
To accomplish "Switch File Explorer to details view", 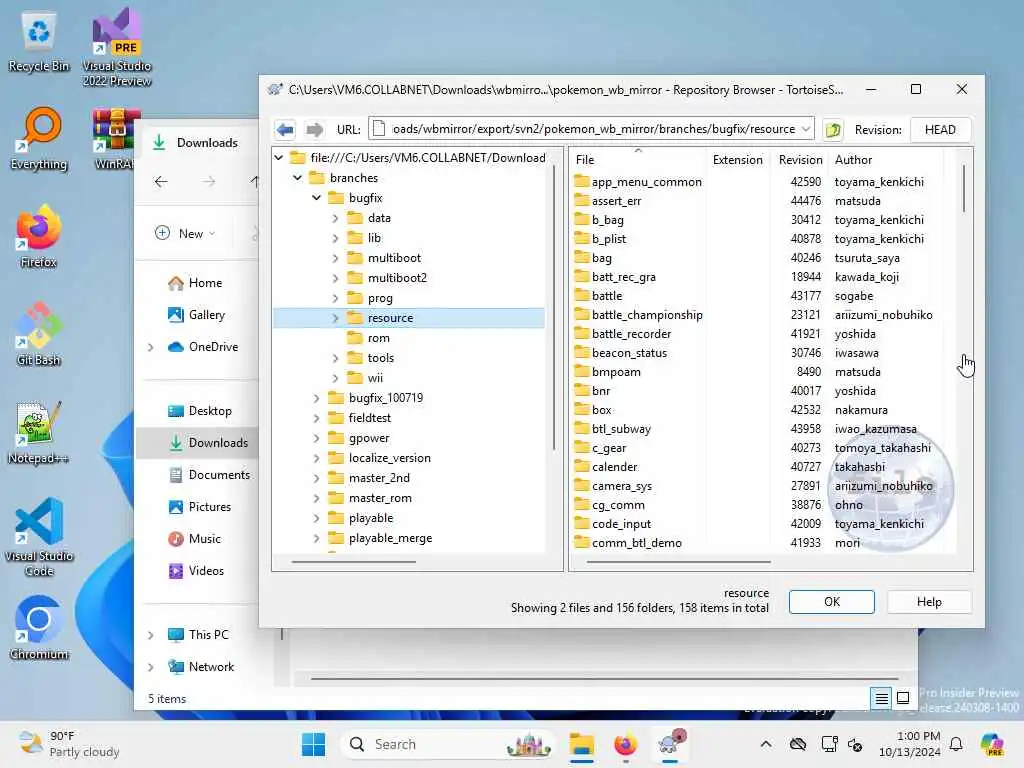I will (881, 699).
